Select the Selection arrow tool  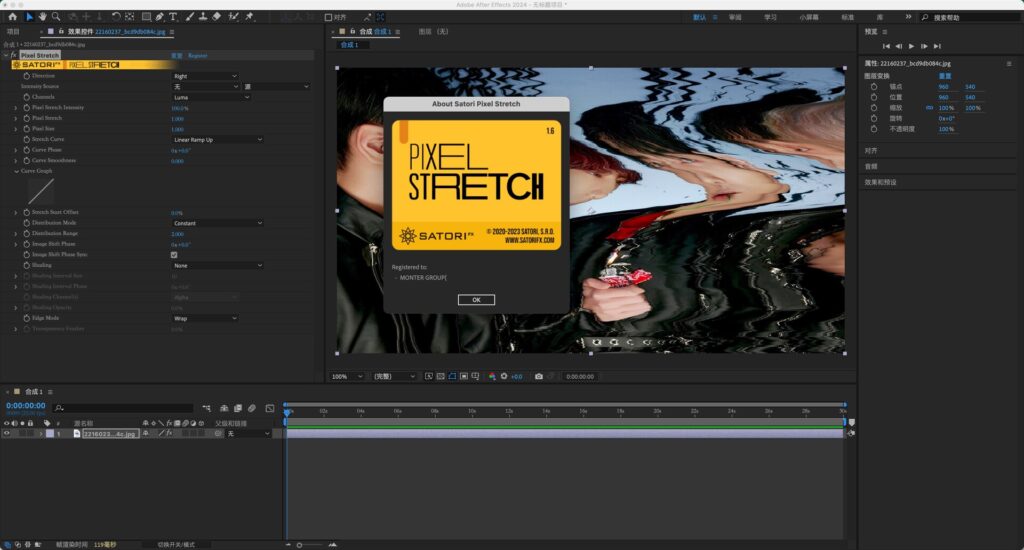29,17
